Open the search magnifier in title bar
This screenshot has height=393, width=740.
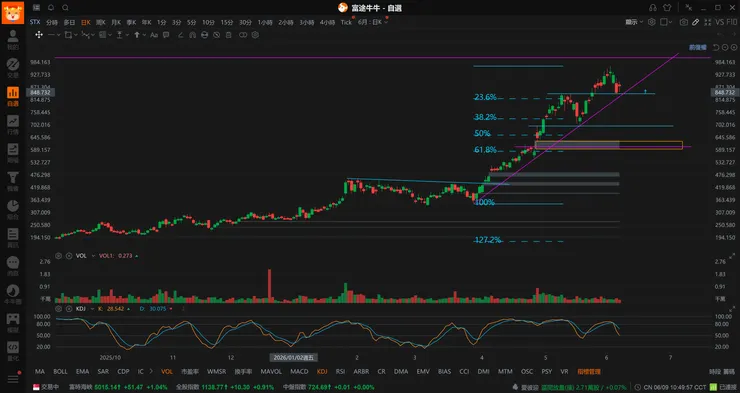66,8
